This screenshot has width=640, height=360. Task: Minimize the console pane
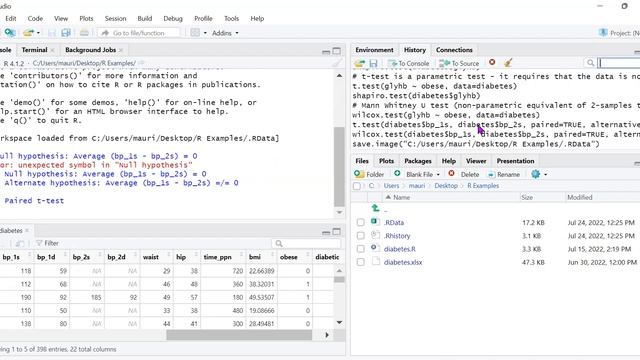click(x=326, y=52)
